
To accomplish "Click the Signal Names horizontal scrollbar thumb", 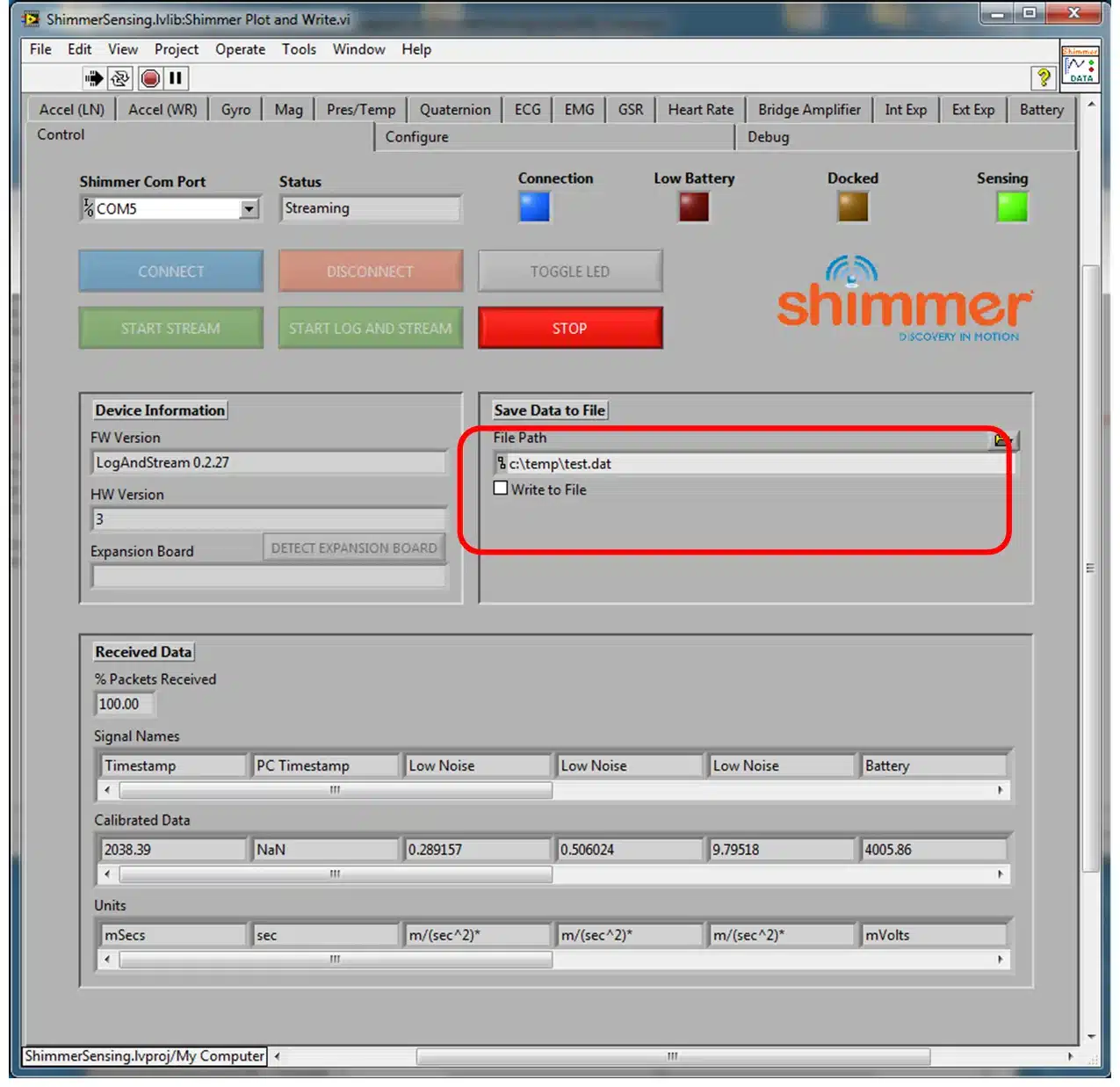I will coord(336,790).
